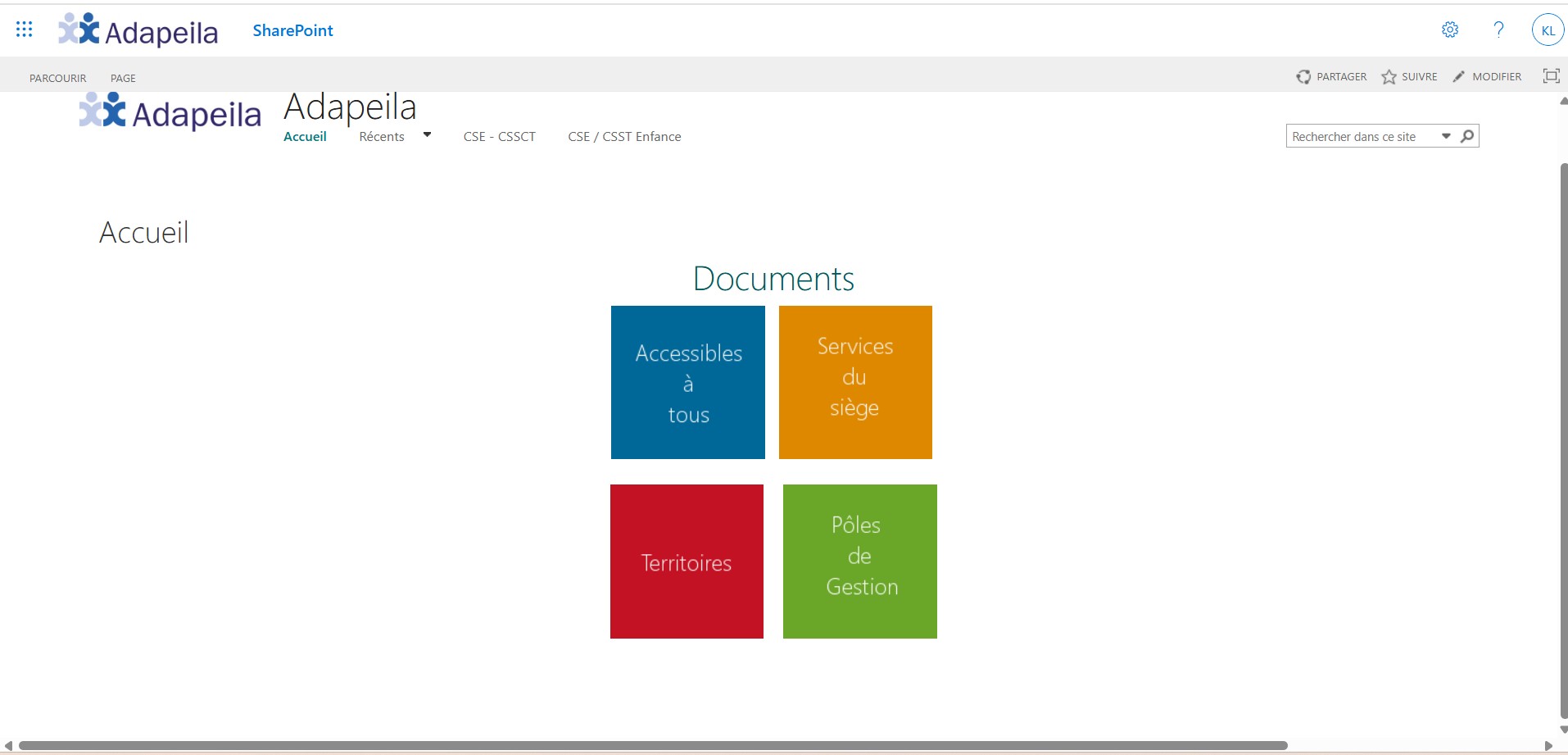This screenshot has width=1568, height=755.
Task: Toggle focus on content mode icon
Action: pos(1551,76)
